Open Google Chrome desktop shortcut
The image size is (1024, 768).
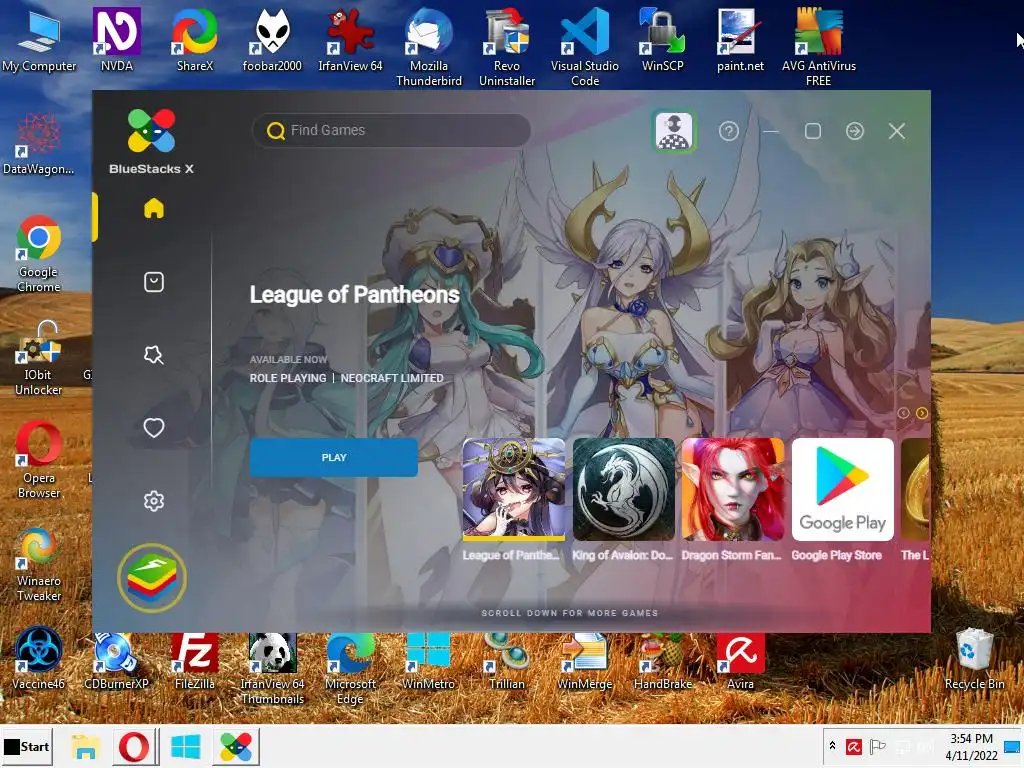39,253
